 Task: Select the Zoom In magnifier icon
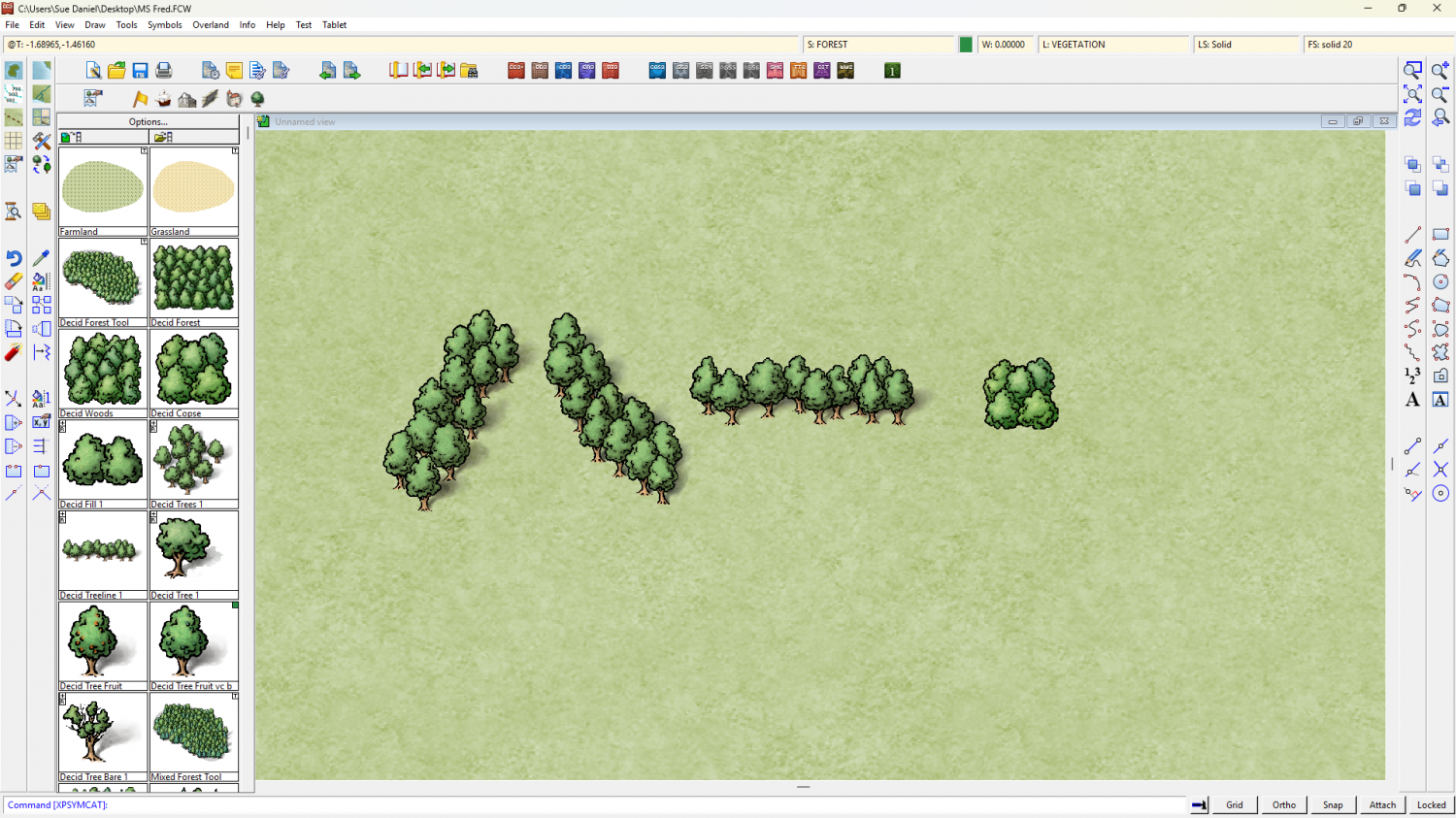(1440, 71)
